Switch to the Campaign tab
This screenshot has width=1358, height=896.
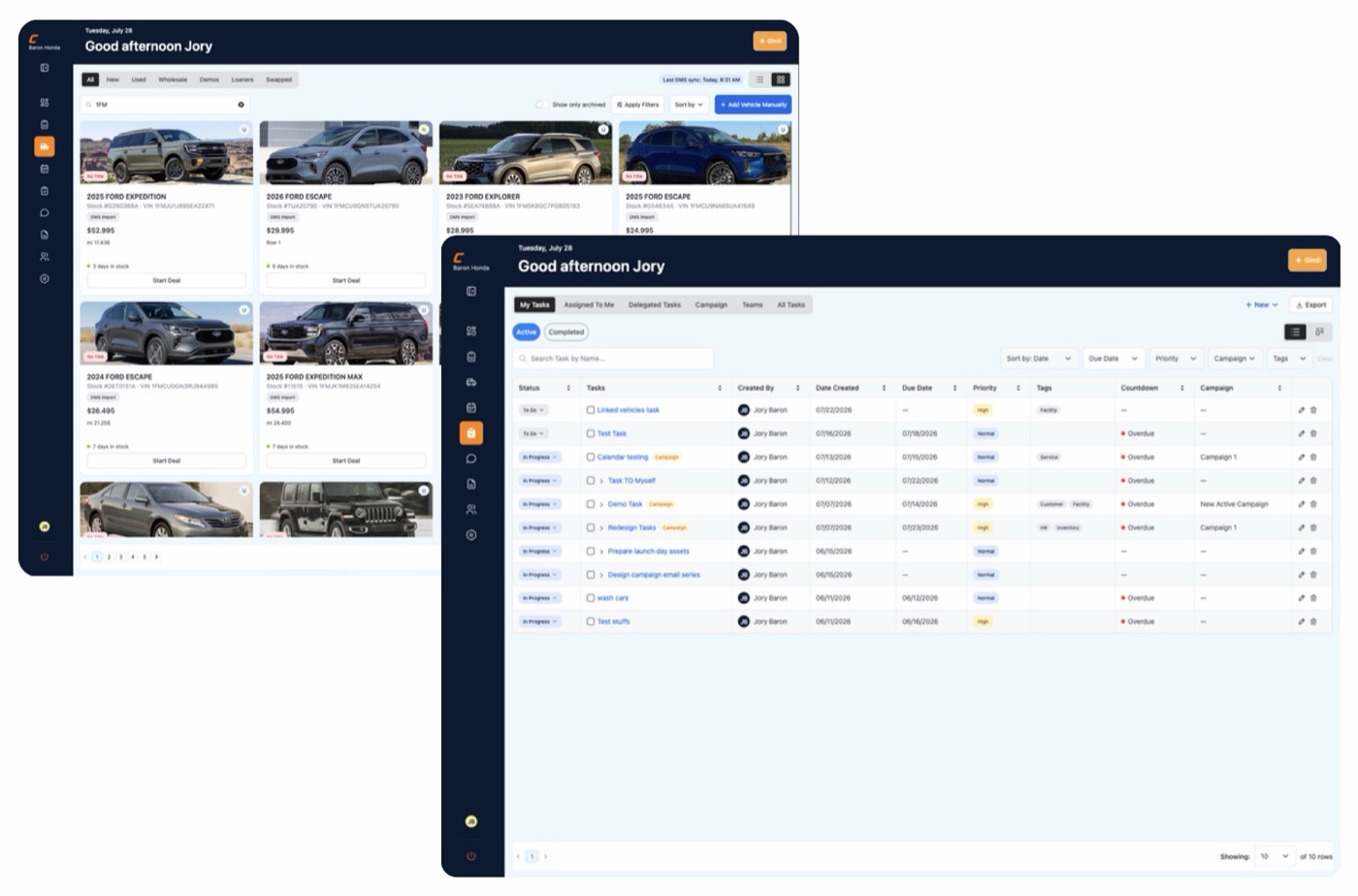[711, 304]
